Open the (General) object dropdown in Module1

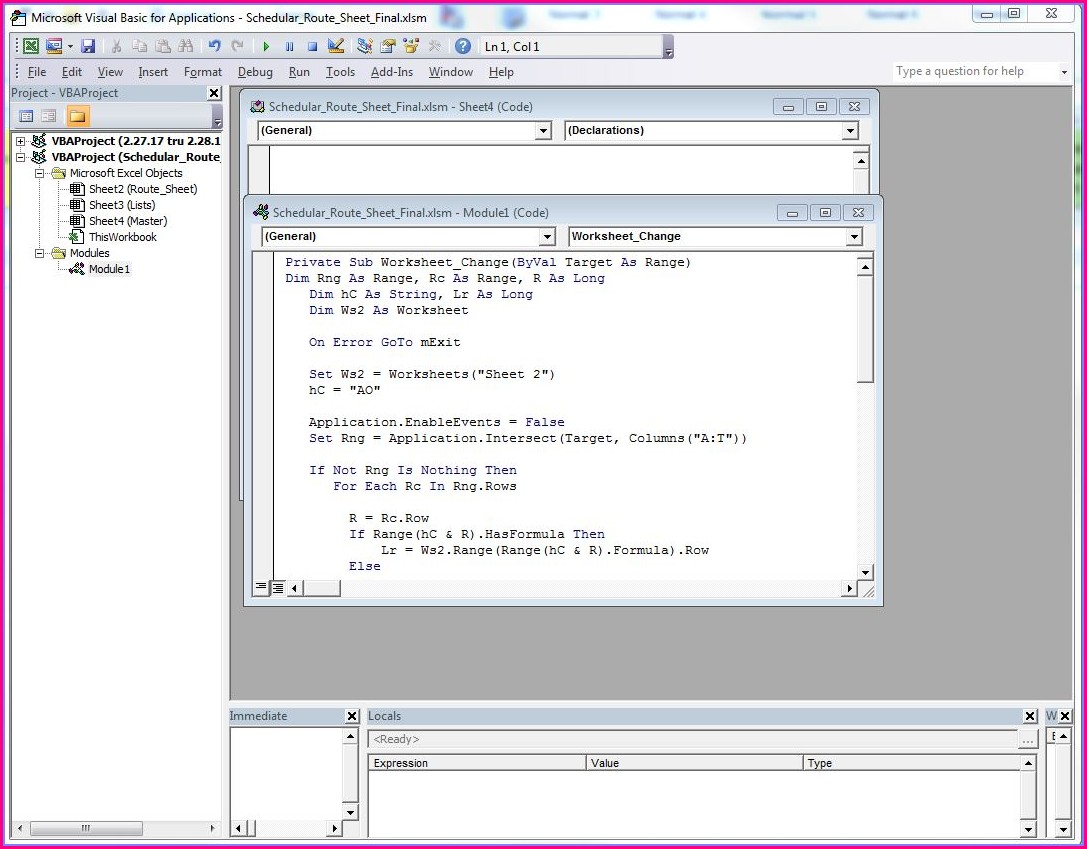pos(546,237)
